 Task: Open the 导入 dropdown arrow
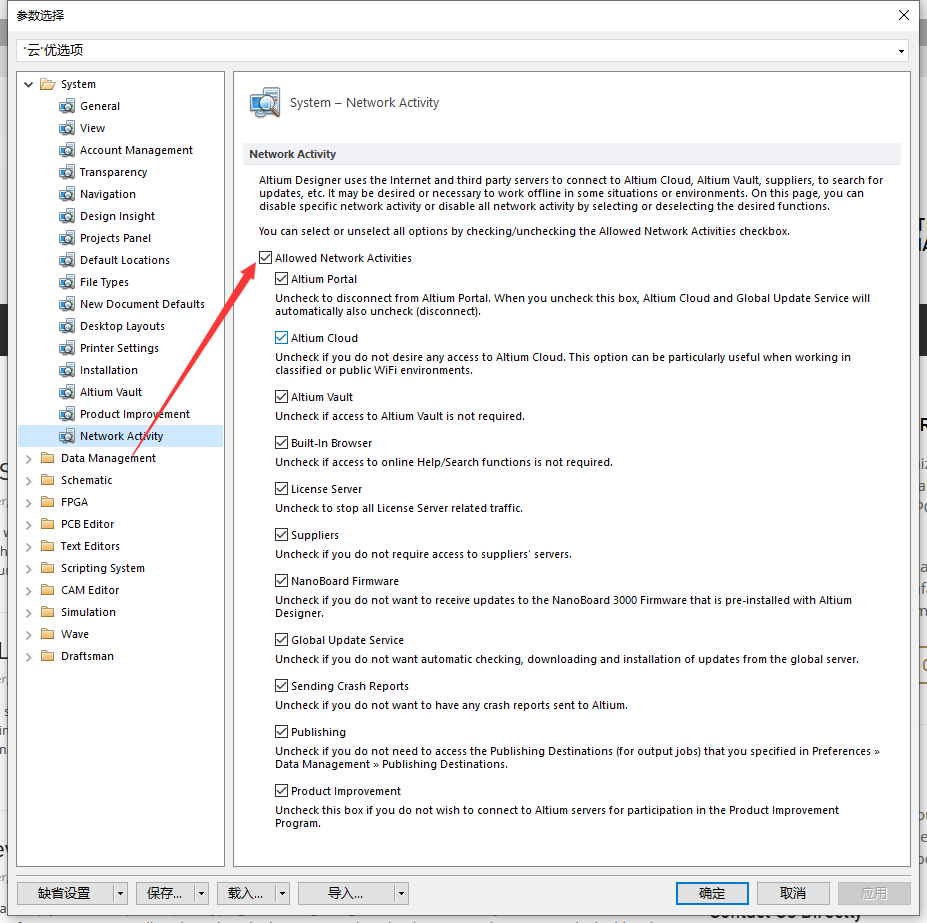tap(401, 893)
